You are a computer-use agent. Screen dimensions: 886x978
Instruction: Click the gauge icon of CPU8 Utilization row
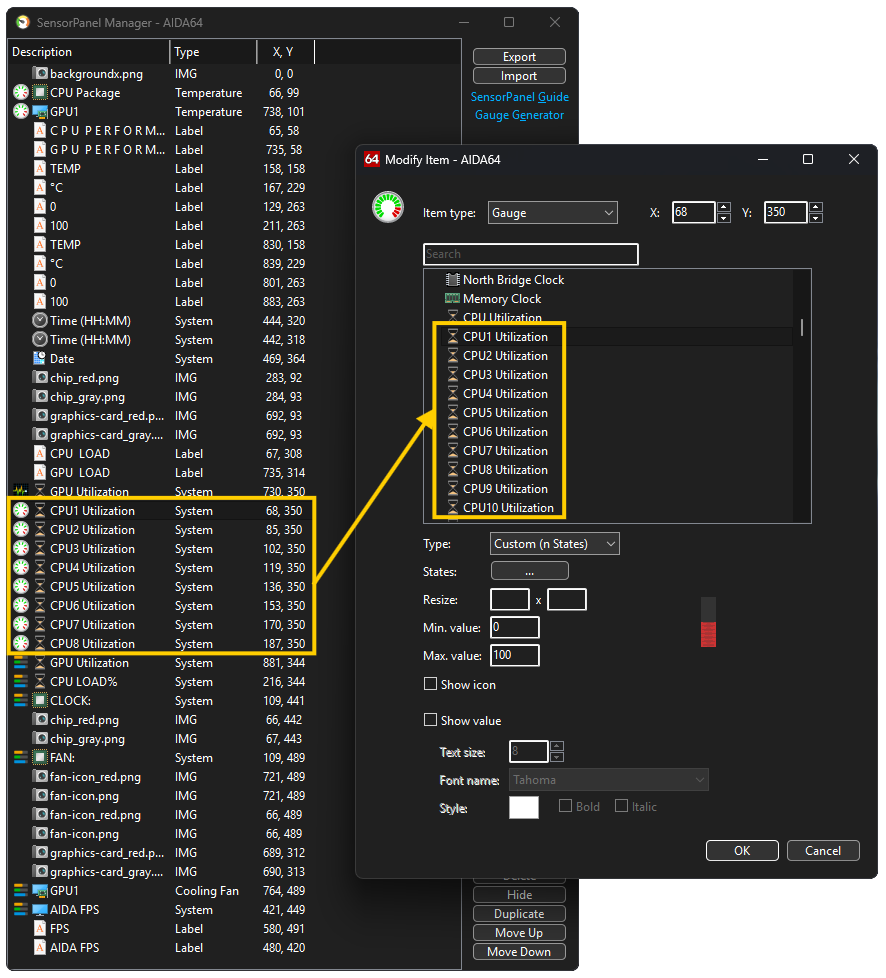pos(21,644)
